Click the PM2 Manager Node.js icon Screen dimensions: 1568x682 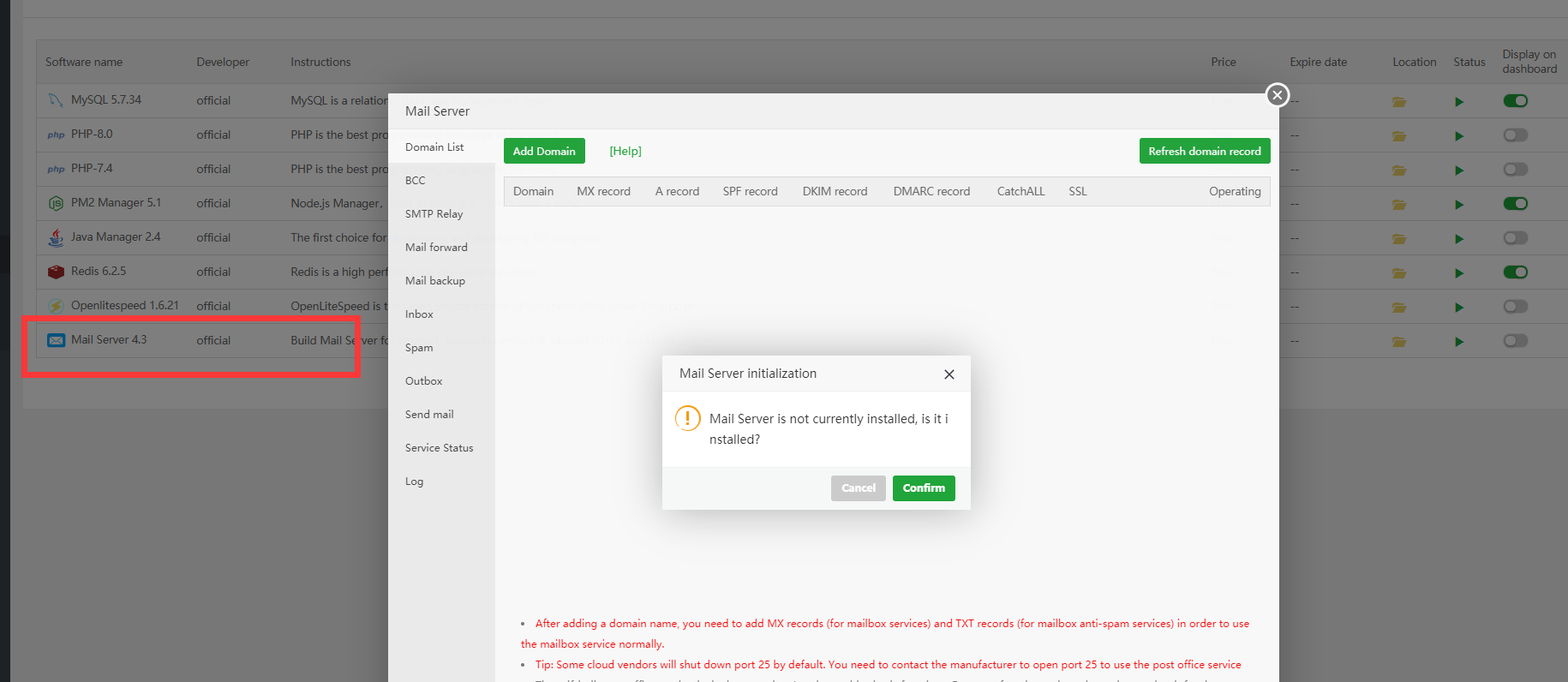point(56,203)
